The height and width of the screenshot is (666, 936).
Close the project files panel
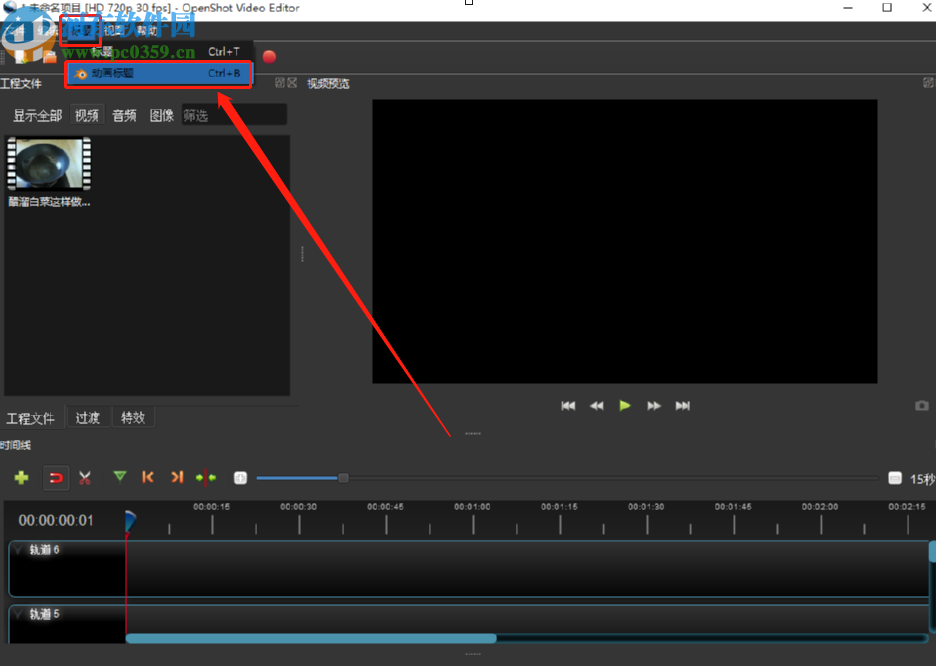coord(292,83)
